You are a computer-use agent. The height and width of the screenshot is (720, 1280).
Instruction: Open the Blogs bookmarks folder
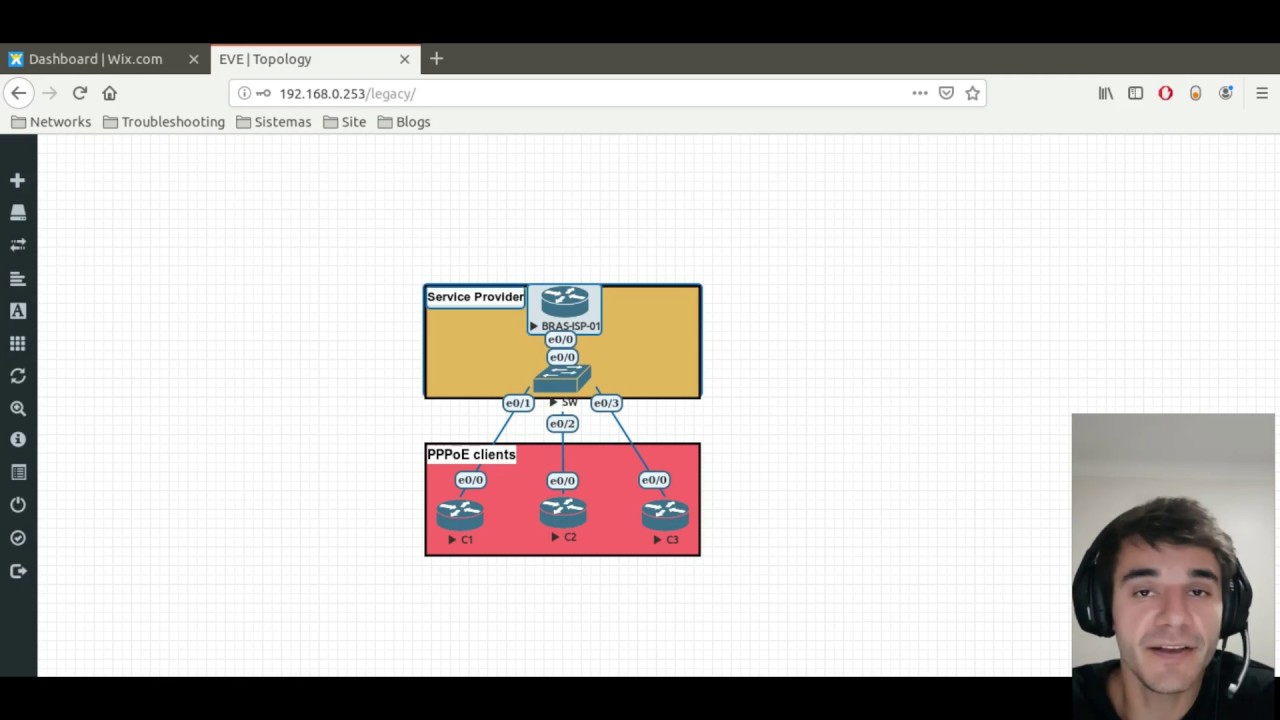click(x=404, y=122)
